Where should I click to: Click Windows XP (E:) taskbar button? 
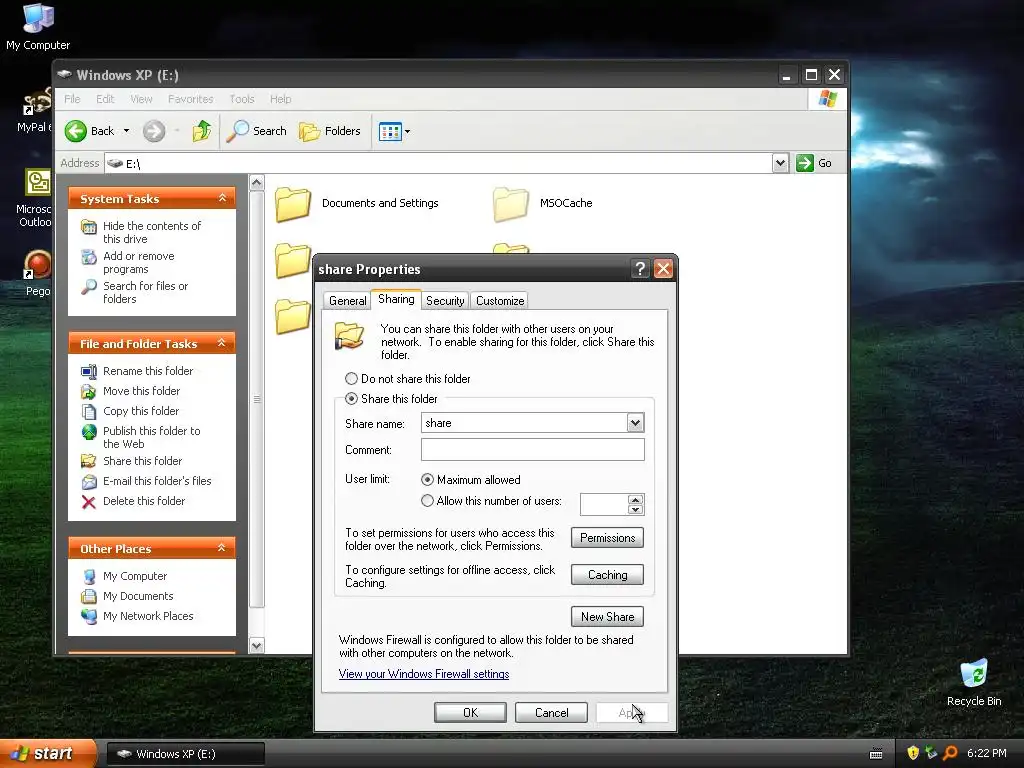[x=185, y=754]
